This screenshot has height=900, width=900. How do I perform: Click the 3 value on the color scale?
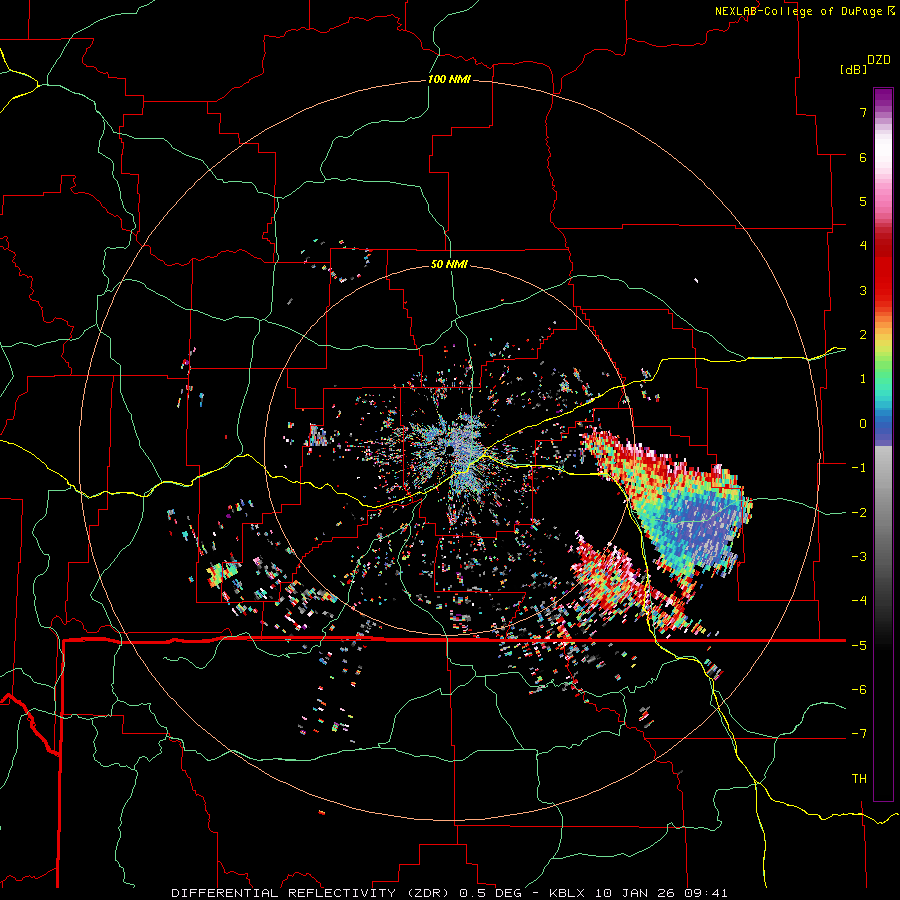tap(863, 290)
